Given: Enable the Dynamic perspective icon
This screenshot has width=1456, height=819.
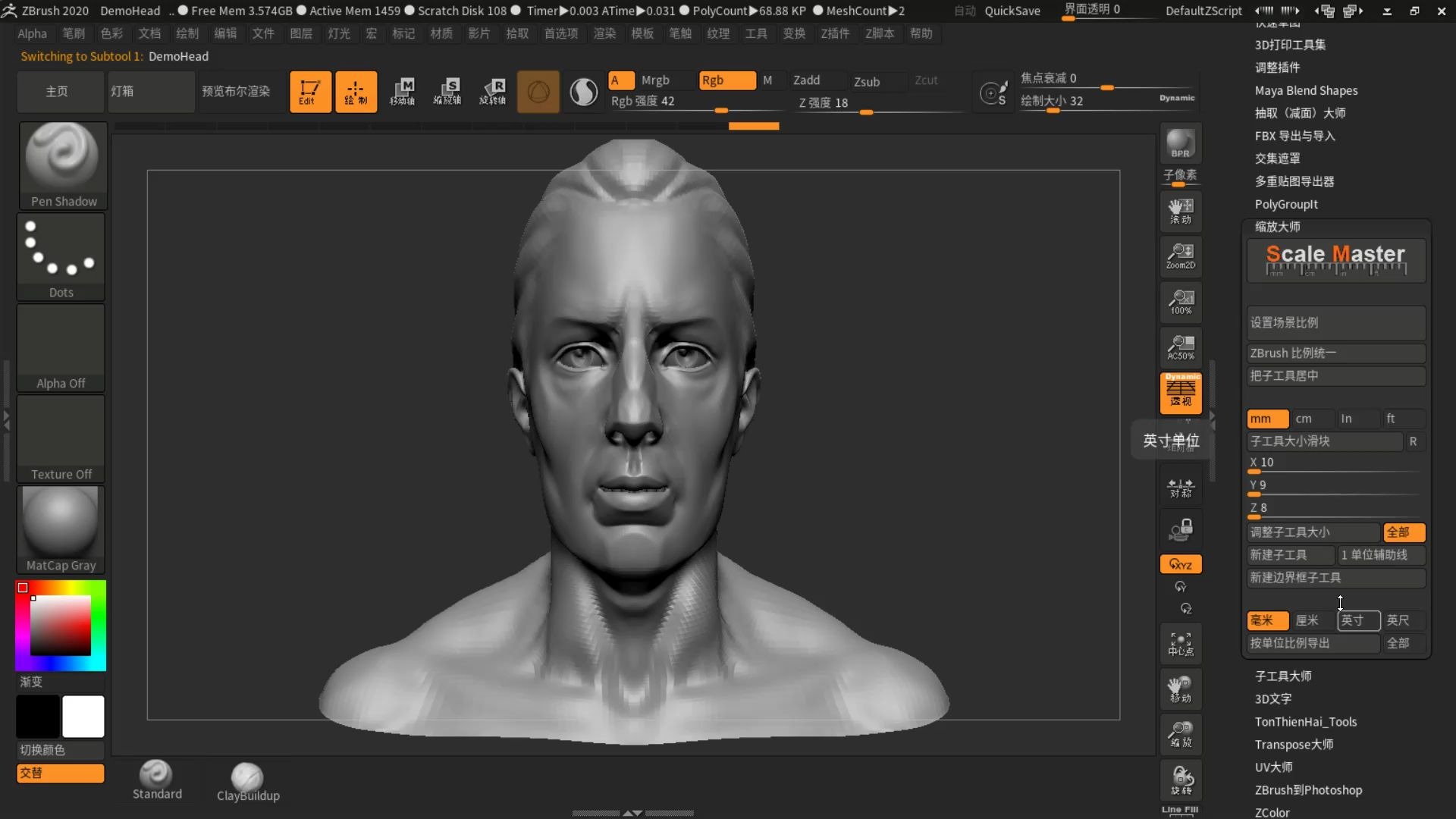Looking at the screenshot, I should tap(1180, 393).
